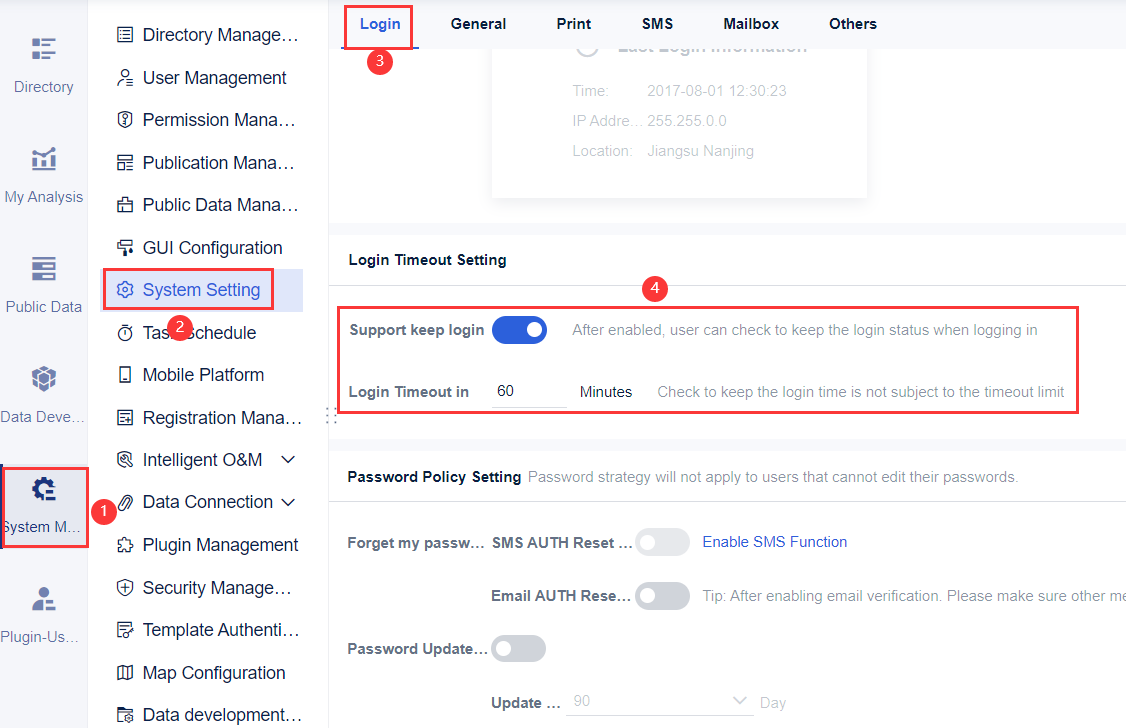
Task: Click the Enable SMS Function link
Action: [x=774, y=541]
